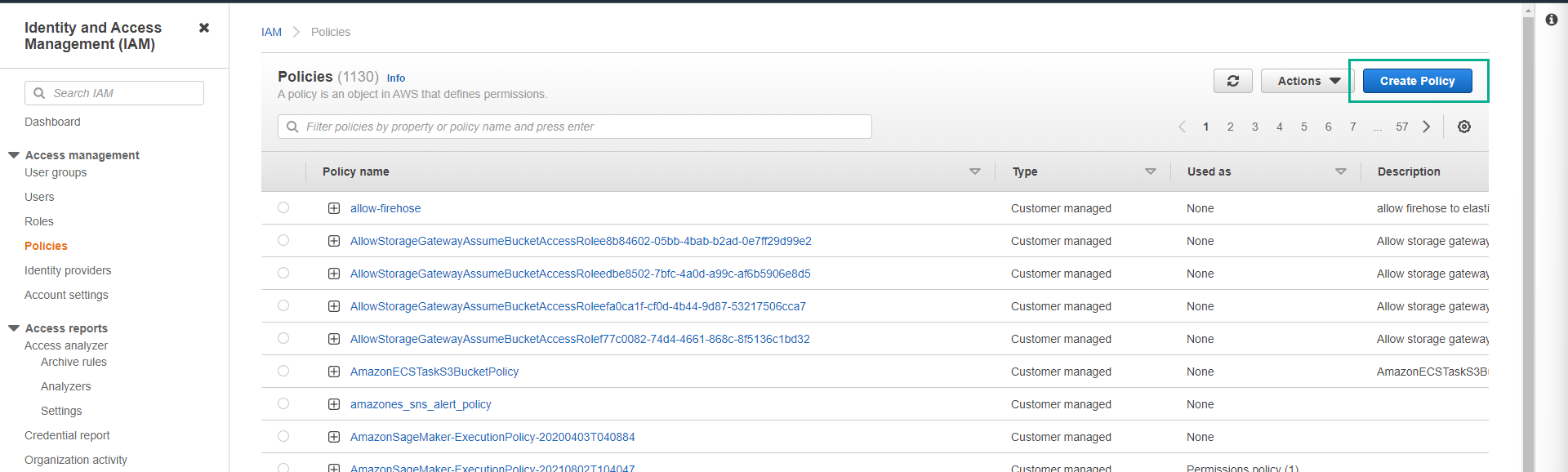
Task: Go to previous page with left chevron
Action: (x=1182, y=127)
